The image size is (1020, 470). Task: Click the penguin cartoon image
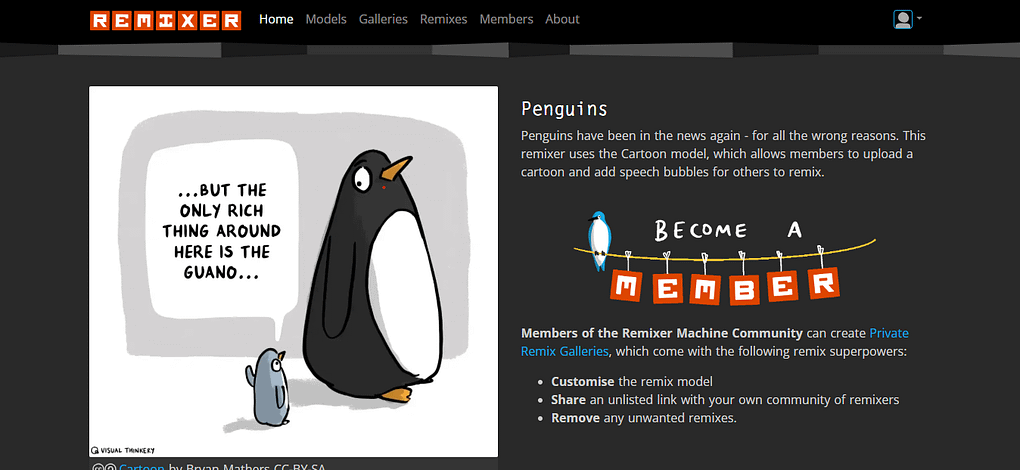click(x=293, y=272)
